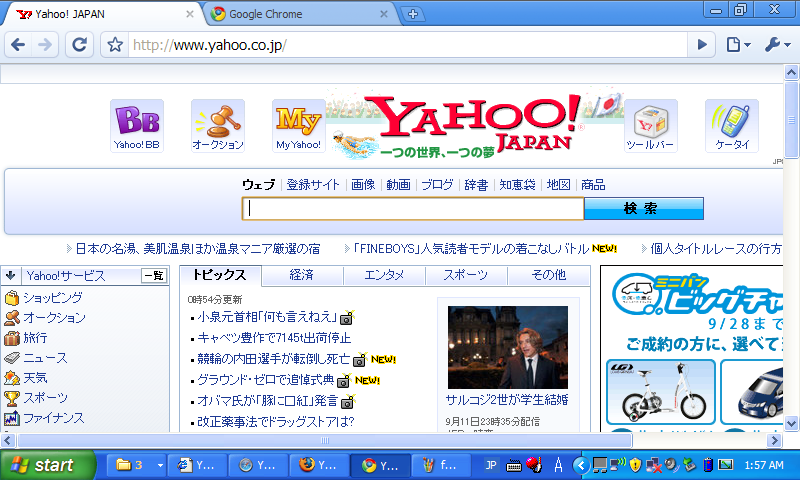This screenshot has width=800, height=480.
Task: Click the Yahoo! JAPAN logo
Action: pyautogui.click(x=474, y=122)
